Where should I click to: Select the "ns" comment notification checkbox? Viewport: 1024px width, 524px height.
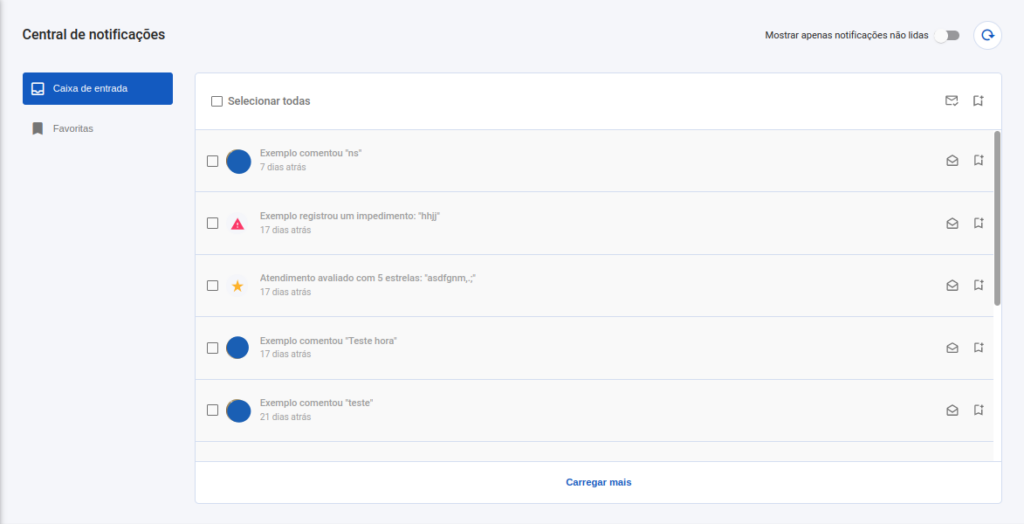click(x=212, y=161)
